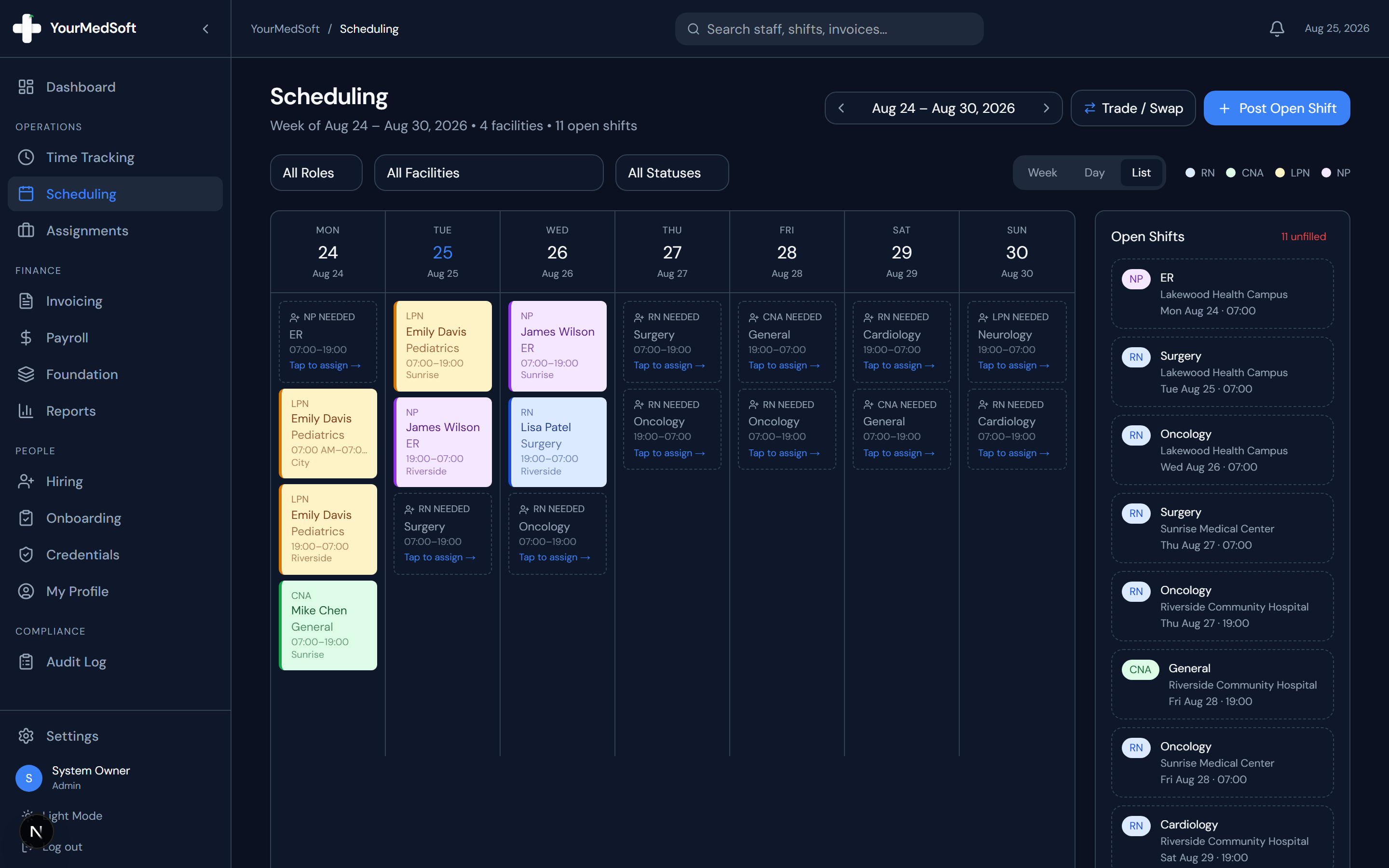Switch to Day view tab

(x=1094, y=173)
